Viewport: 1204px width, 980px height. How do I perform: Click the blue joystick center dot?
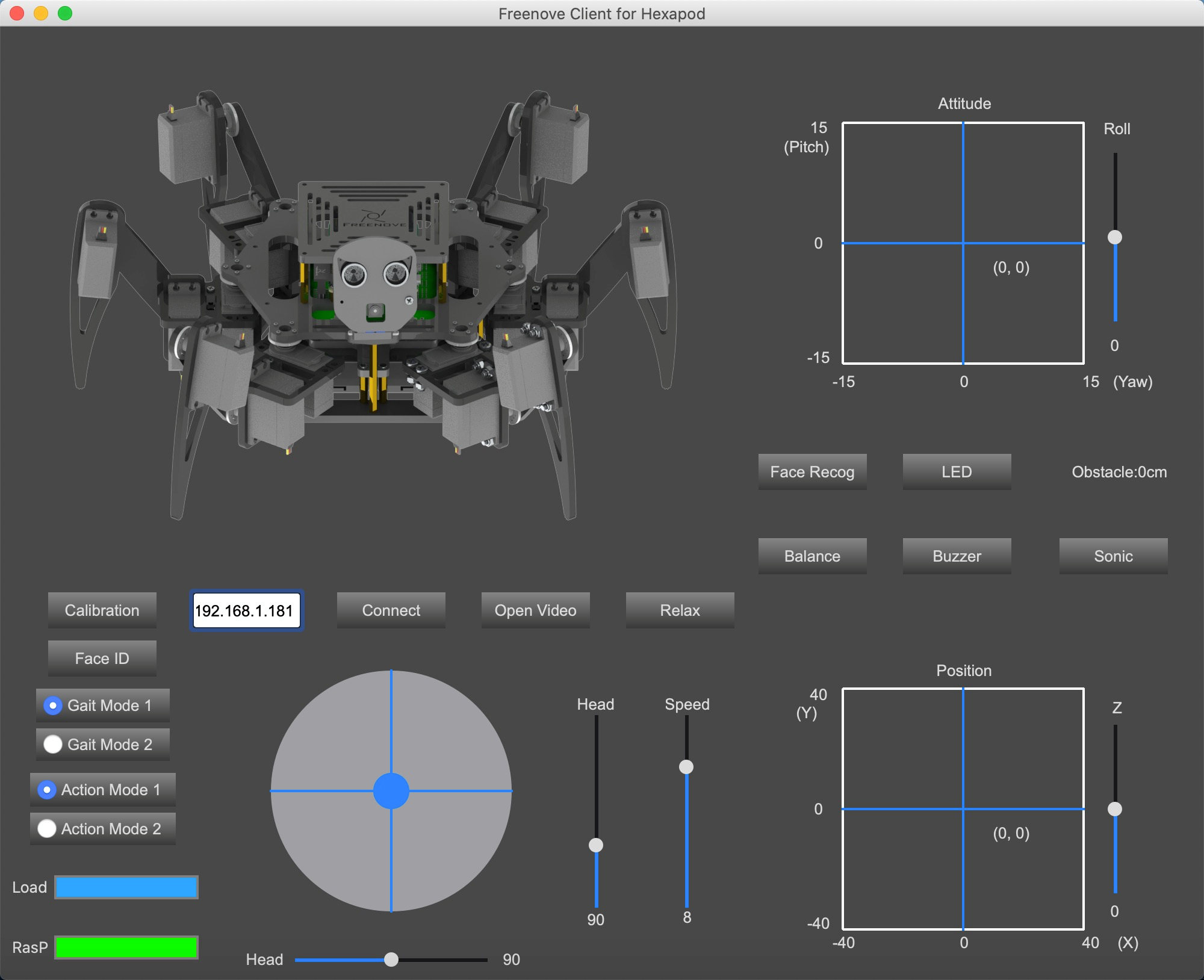(391, 791)
